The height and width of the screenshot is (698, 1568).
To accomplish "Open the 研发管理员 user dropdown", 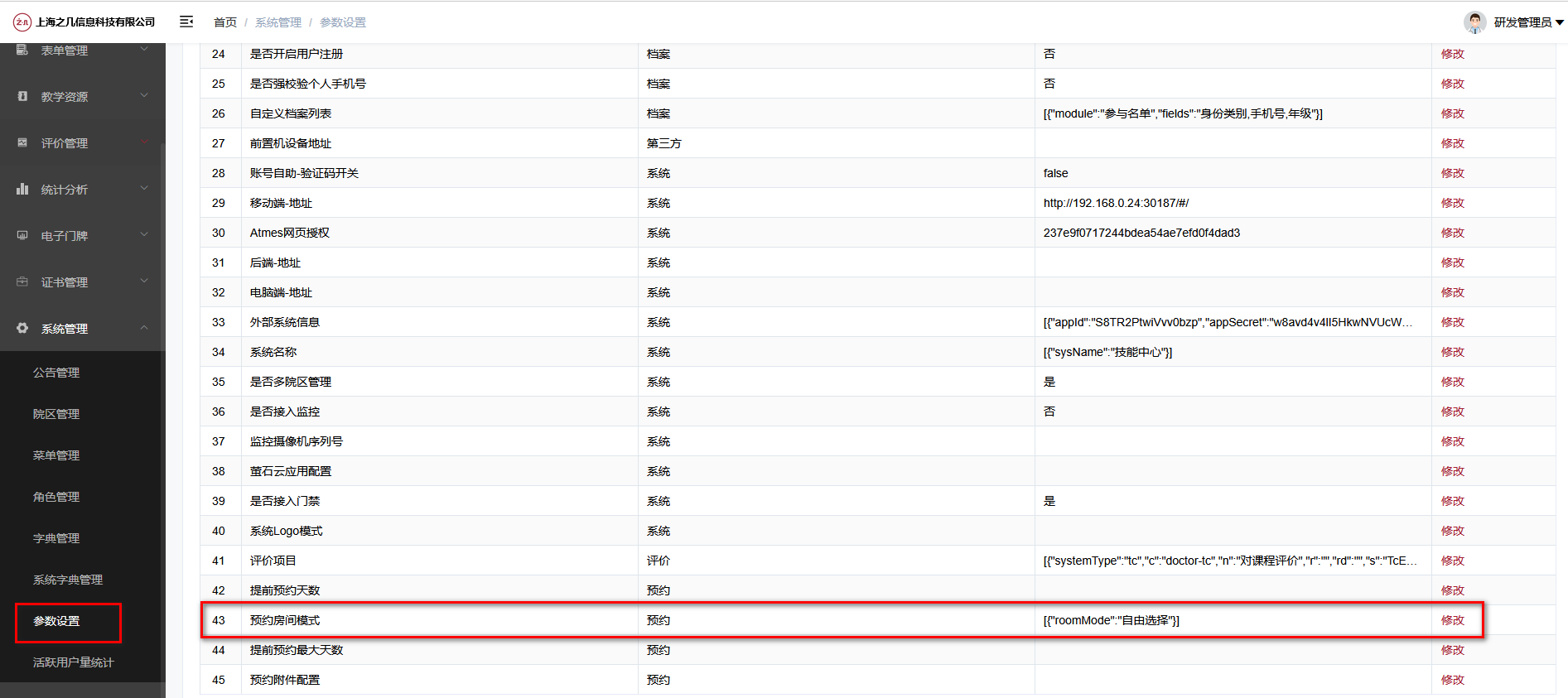I will tap(1528, 22).
